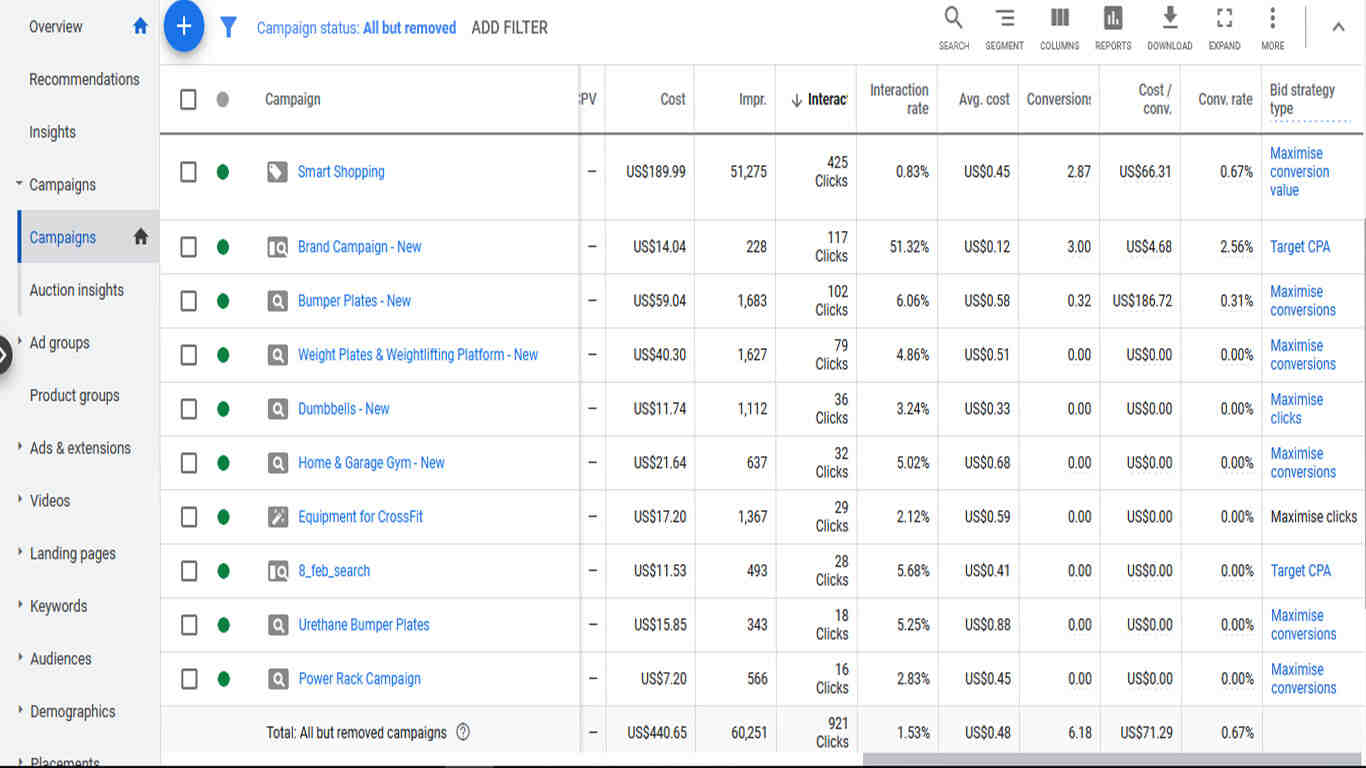
Task: Click the home icon beside Campaigns subitem
Action: [141, 237]
